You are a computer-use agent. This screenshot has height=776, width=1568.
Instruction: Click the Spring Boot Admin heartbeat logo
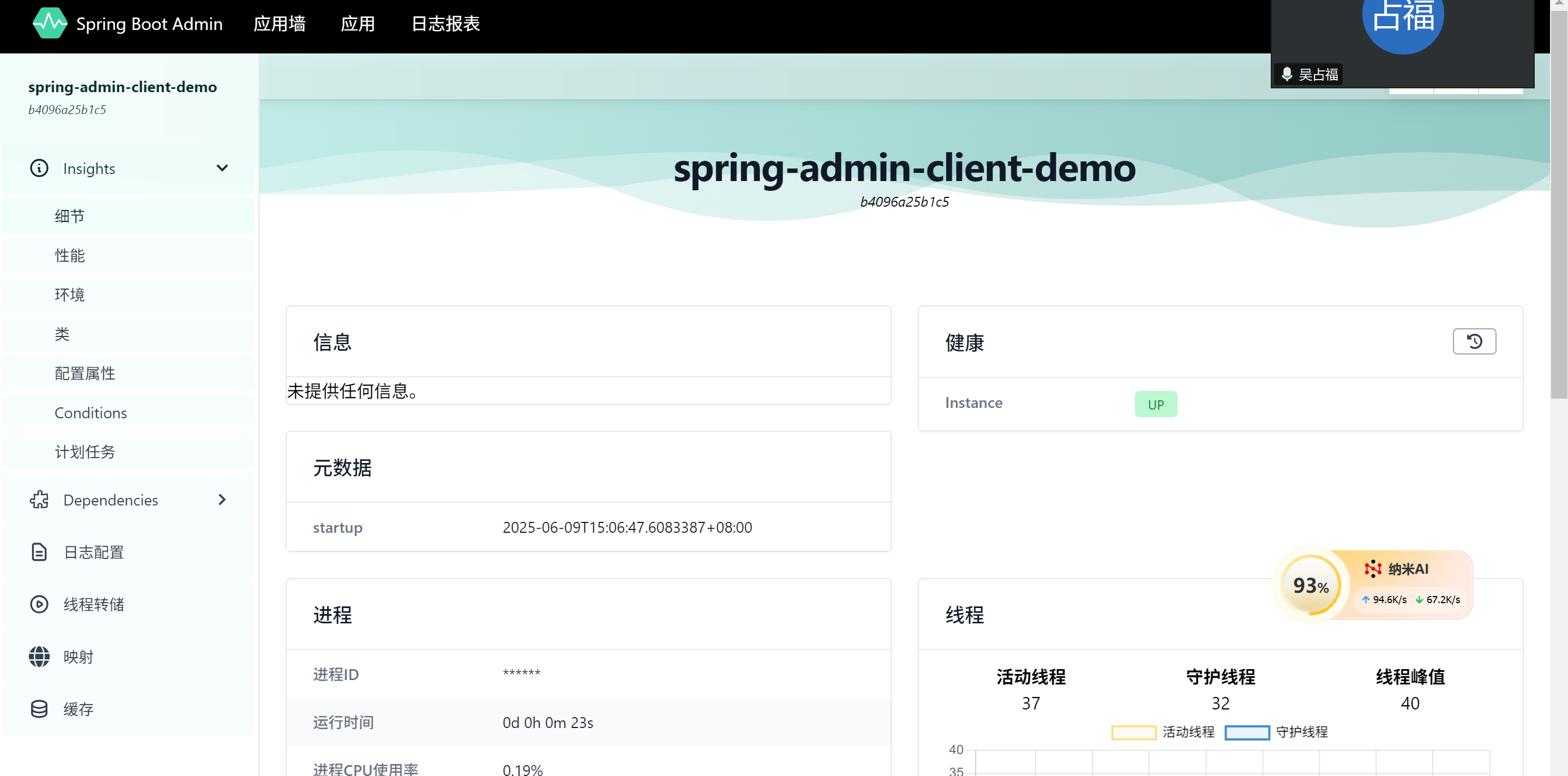[49, 23]
